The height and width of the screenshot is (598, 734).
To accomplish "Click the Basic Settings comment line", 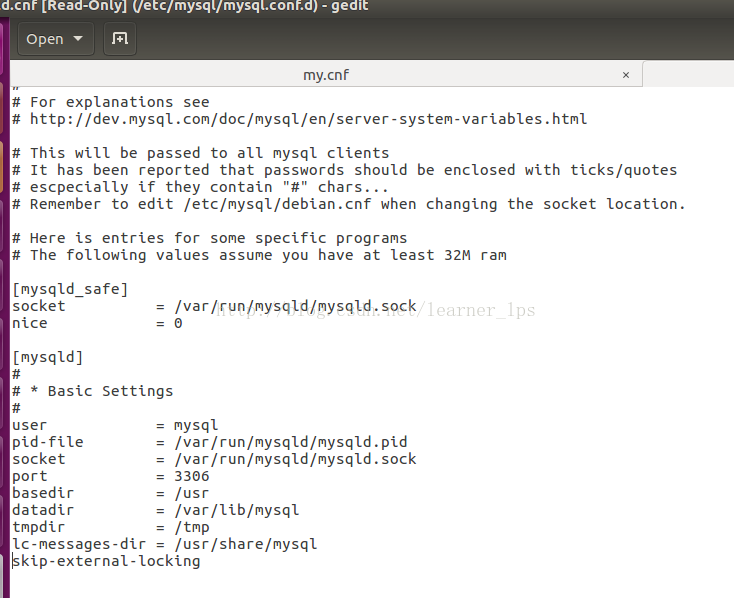I will click(101, 391).
